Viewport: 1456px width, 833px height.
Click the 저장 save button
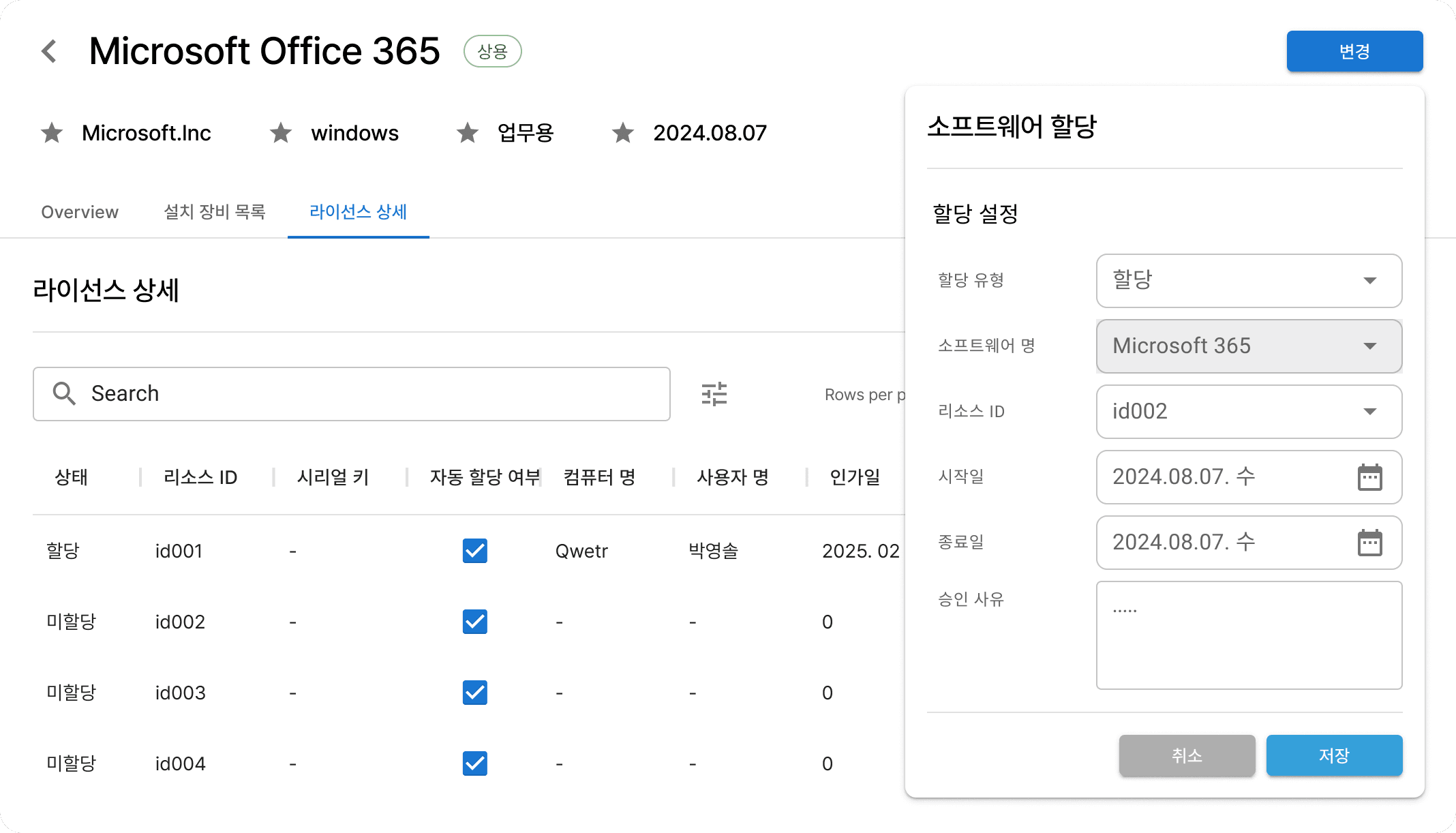tap(1334, 755)
